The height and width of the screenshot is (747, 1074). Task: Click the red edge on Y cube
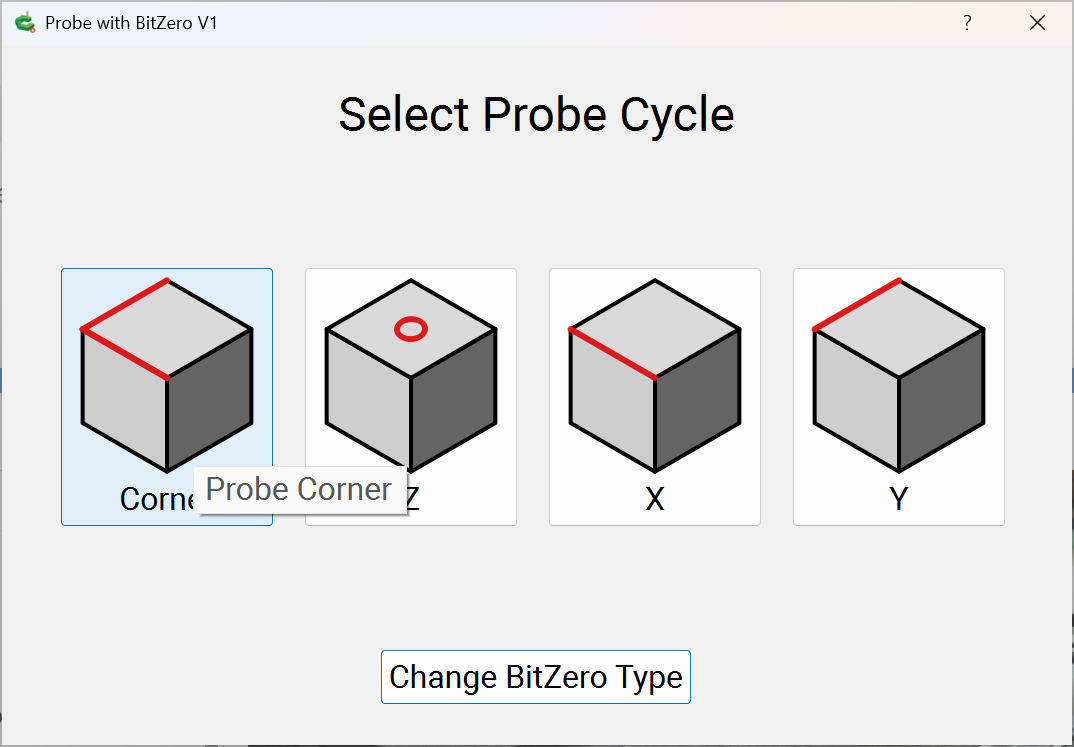(x=856, y=304)
